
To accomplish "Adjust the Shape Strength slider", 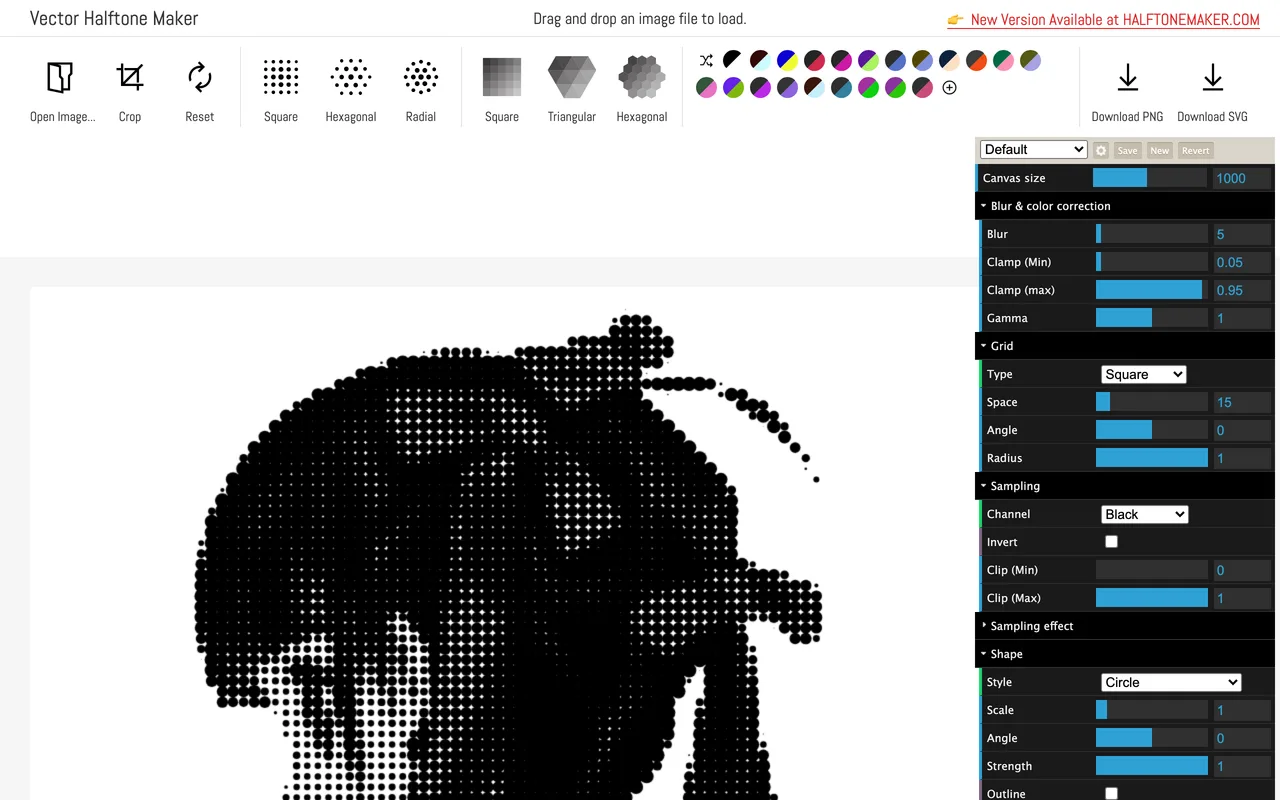I will pyautogui.click(x=1152, y=766).
